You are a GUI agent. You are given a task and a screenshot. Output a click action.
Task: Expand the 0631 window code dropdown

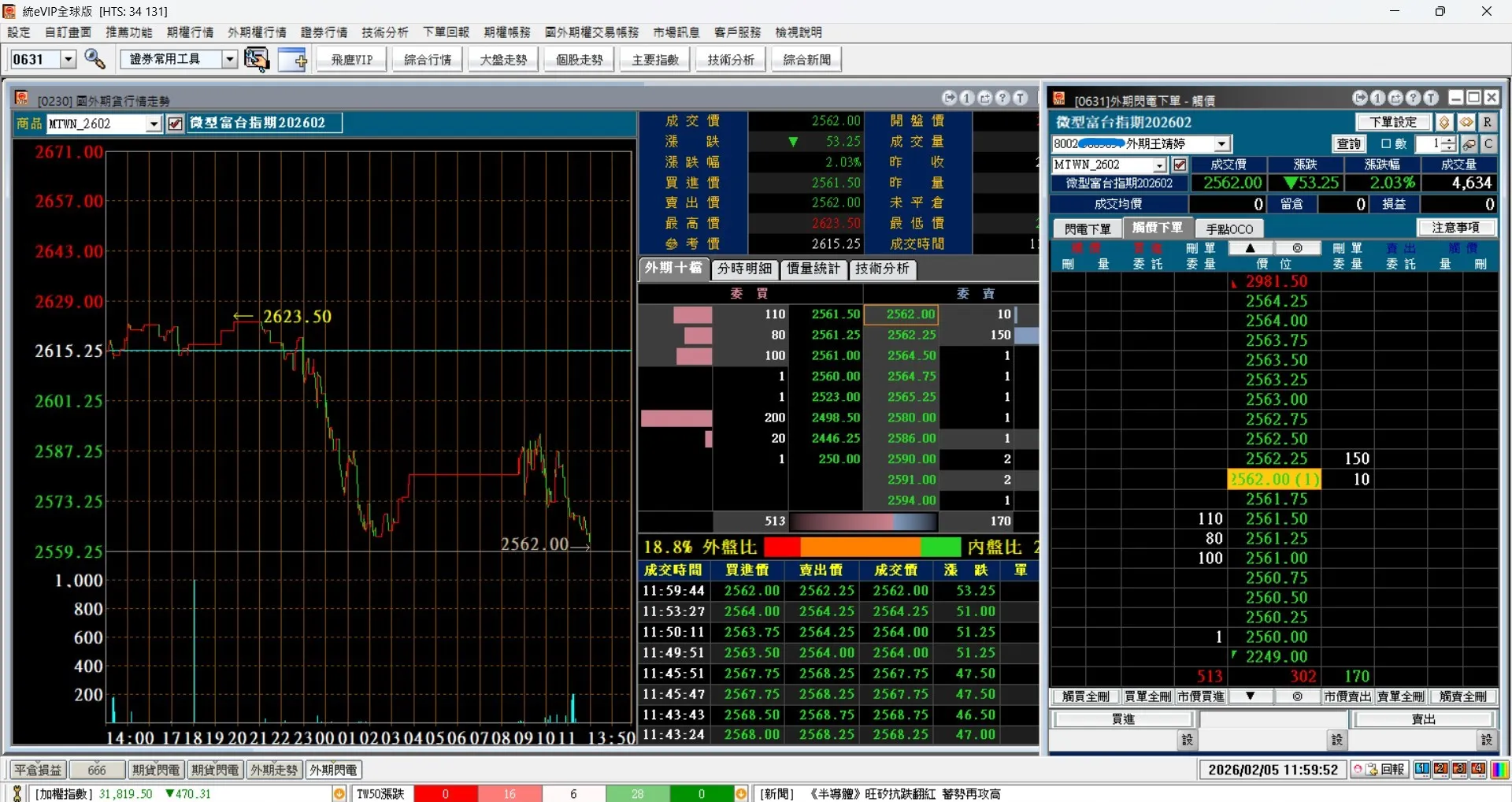68,59
